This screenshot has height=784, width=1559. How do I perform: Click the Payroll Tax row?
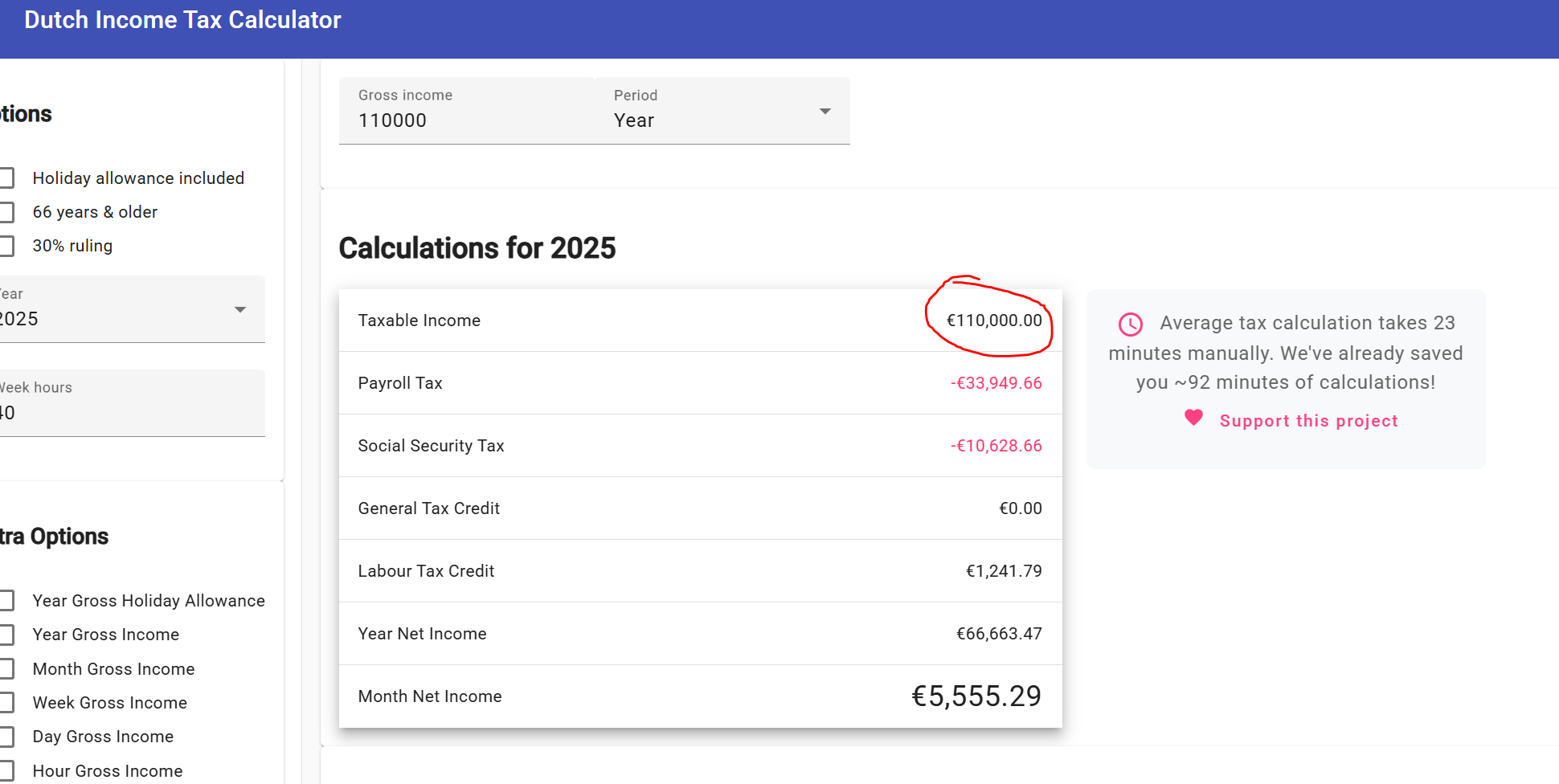699,383
